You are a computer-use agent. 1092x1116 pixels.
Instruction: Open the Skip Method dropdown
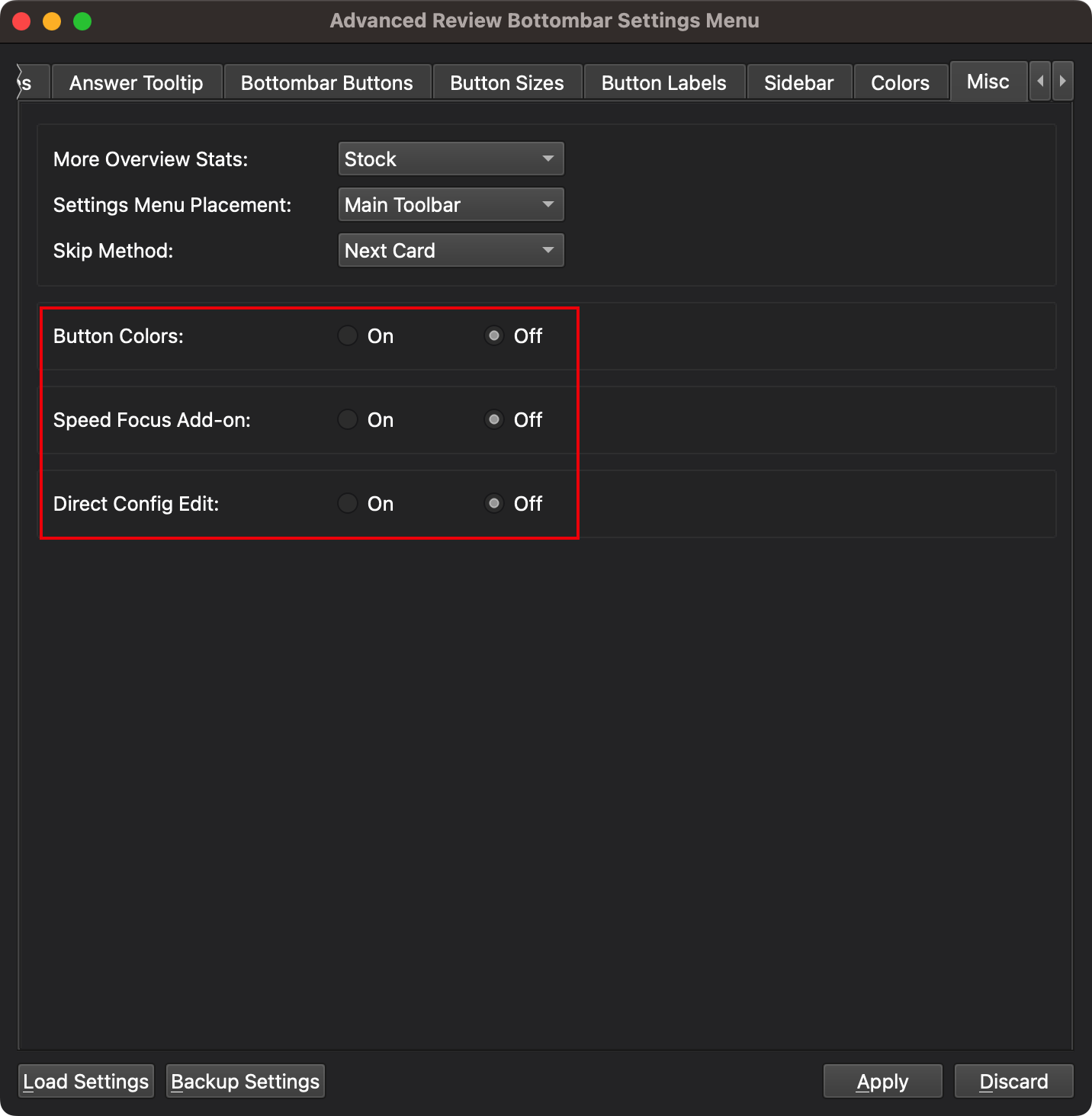coord(451,251)
